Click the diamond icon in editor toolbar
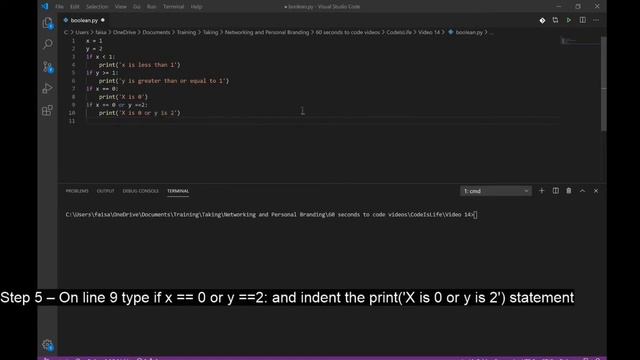This screenshot has height=360, width=640. pyautogui.click(x=542, y=20)
